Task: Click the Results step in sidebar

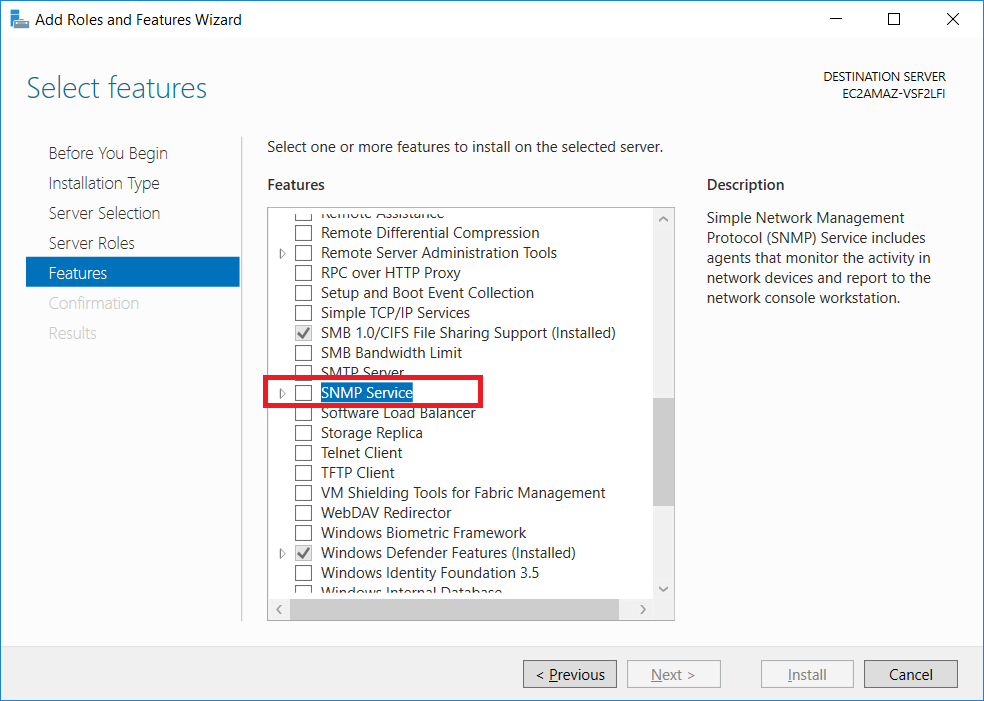Action: point(73,333)
